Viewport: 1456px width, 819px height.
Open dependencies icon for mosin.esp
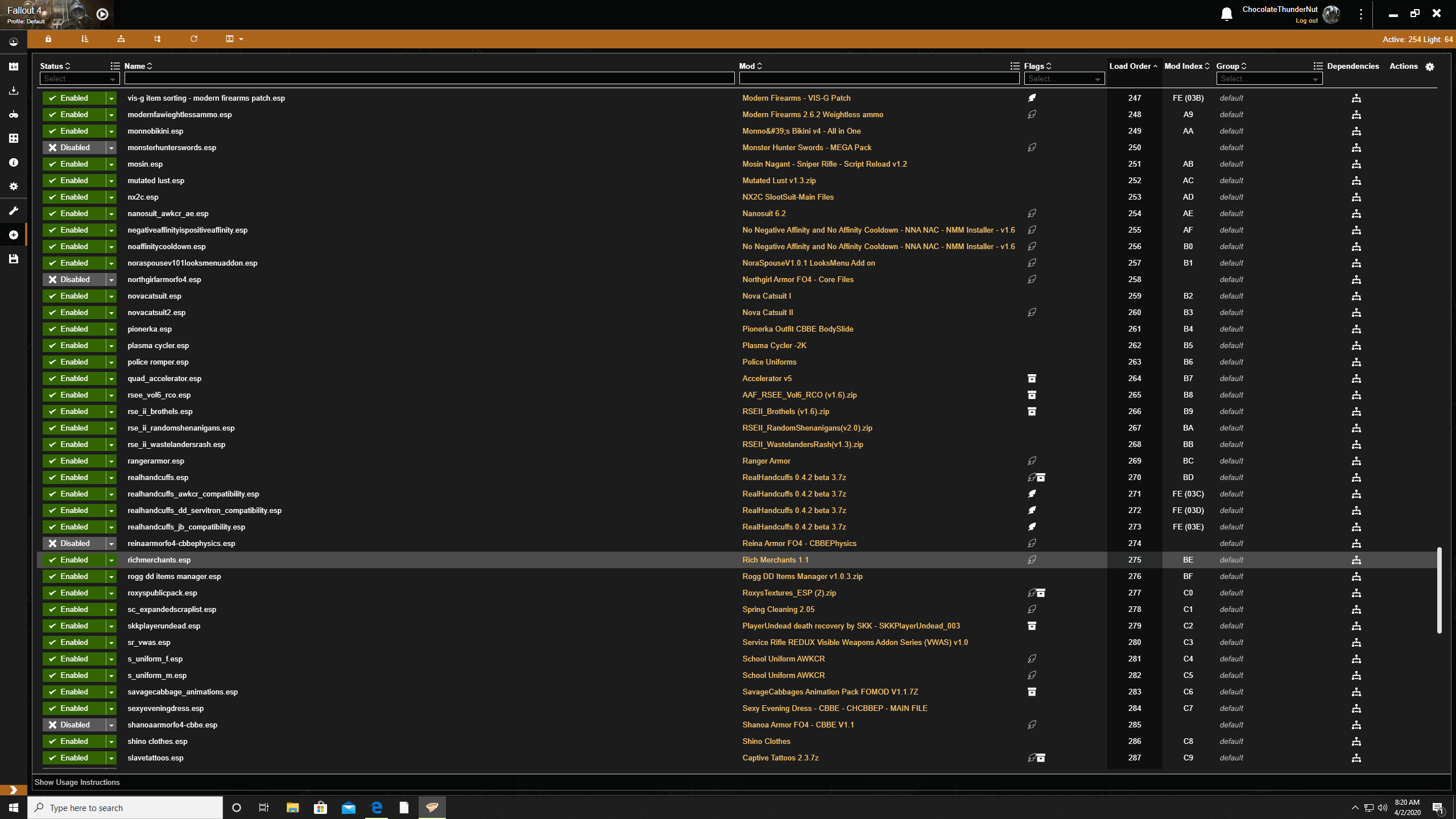(1356, 164)
